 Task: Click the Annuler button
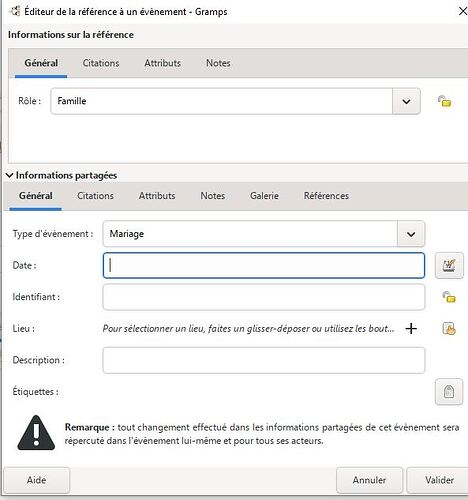pyautogui.click(x=369, y=480)
